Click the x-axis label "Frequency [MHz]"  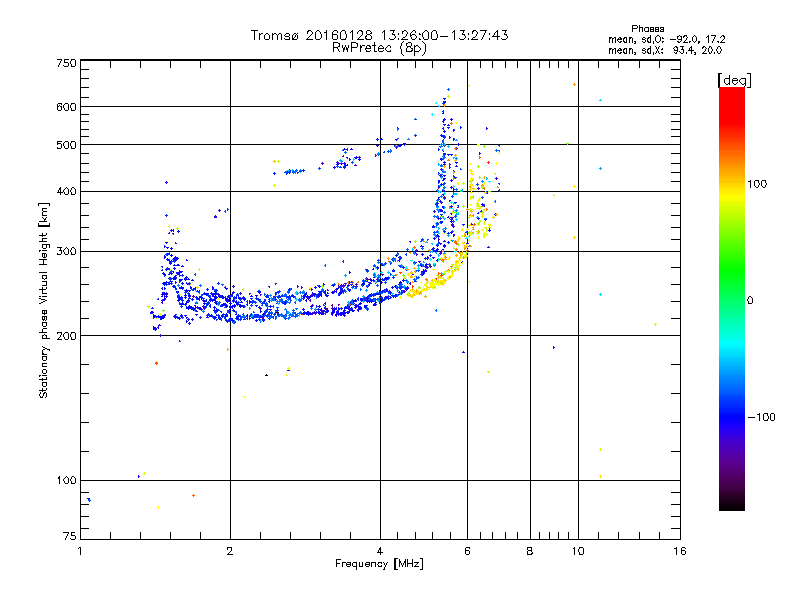379,564
